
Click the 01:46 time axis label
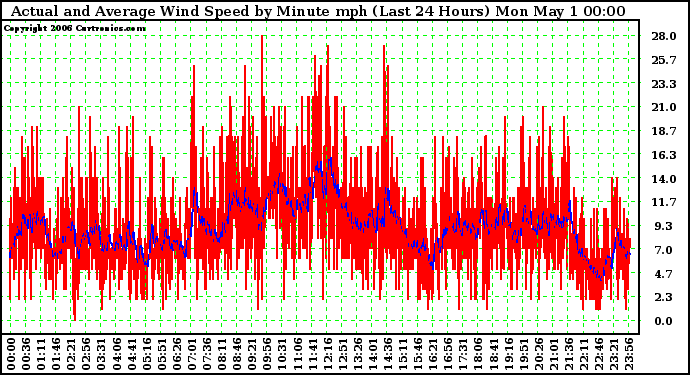(56, 354)
